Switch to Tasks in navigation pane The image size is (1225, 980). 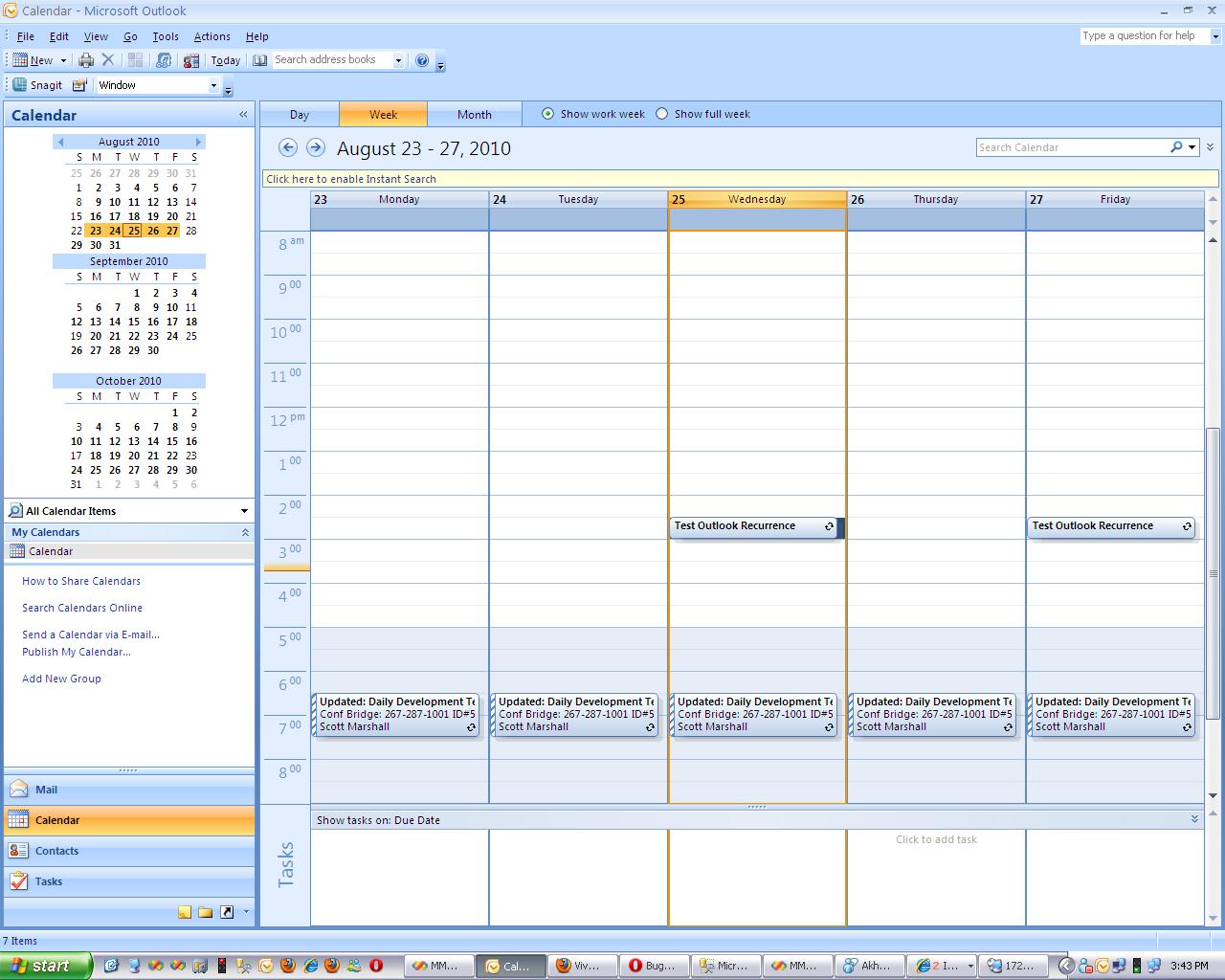pos(129,881)
